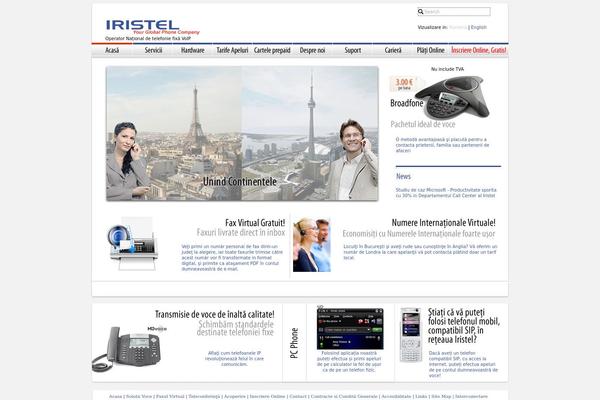The width and height of the screenshot is (600, 400).
Task: Read the Studiu de caz Microsoft news item
Action: tap(446, 193)
